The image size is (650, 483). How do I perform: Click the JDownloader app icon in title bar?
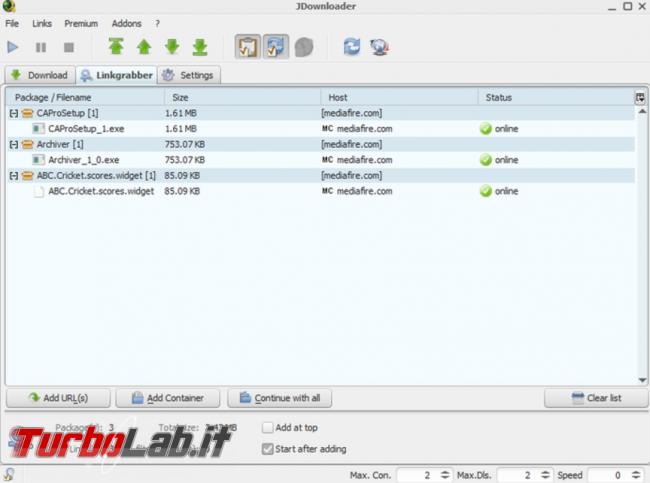pos(9,5)
